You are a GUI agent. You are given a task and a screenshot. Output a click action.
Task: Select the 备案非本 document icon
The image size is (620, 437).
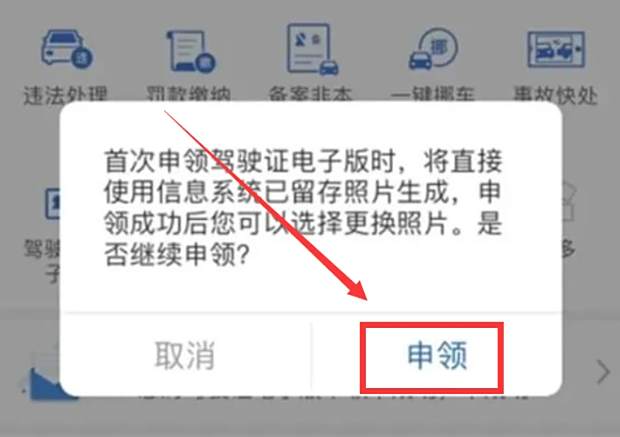(312, 49)
